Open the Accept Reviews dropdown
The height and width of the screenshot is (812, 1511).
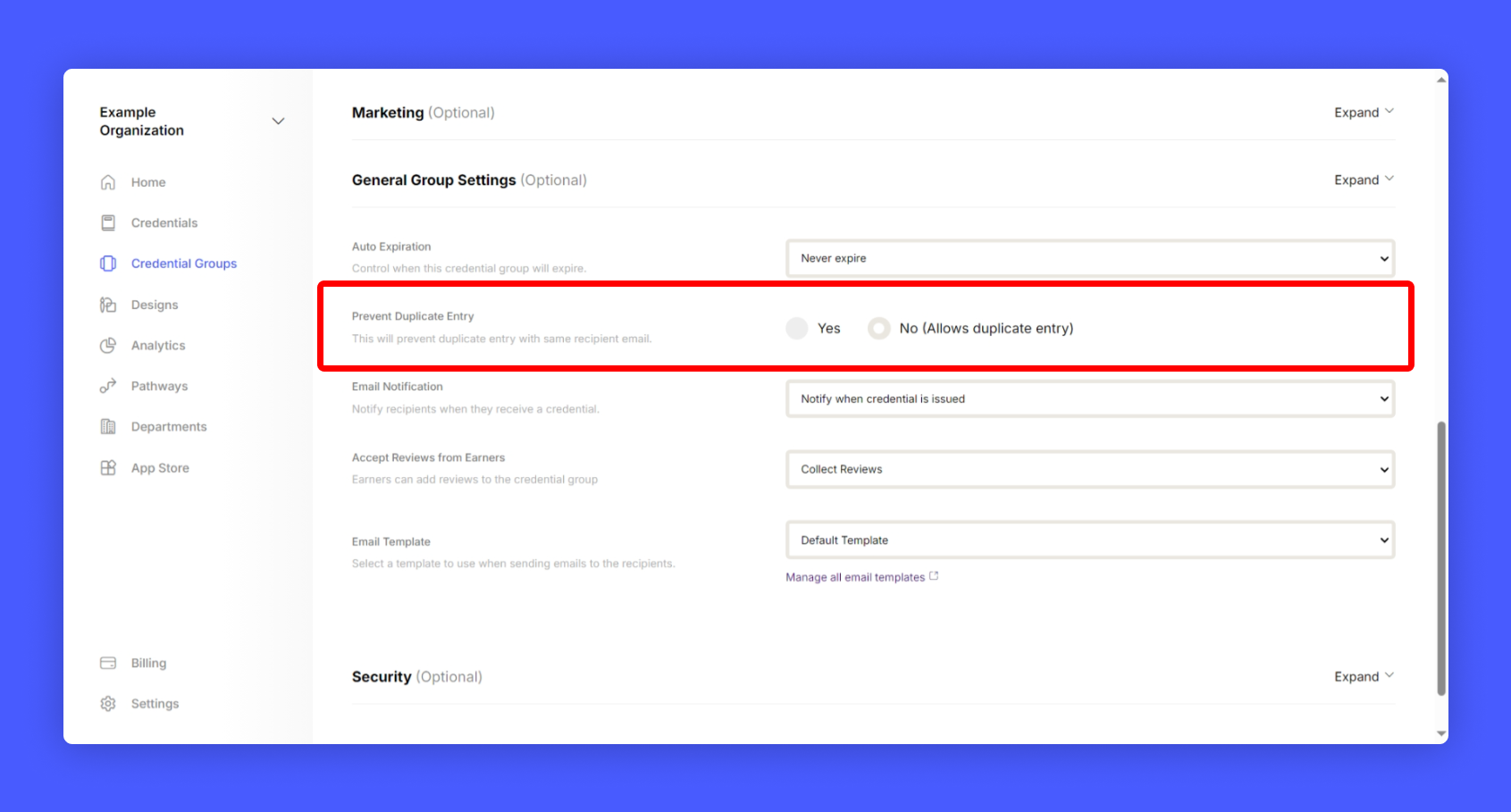[x=1089, y=470]
